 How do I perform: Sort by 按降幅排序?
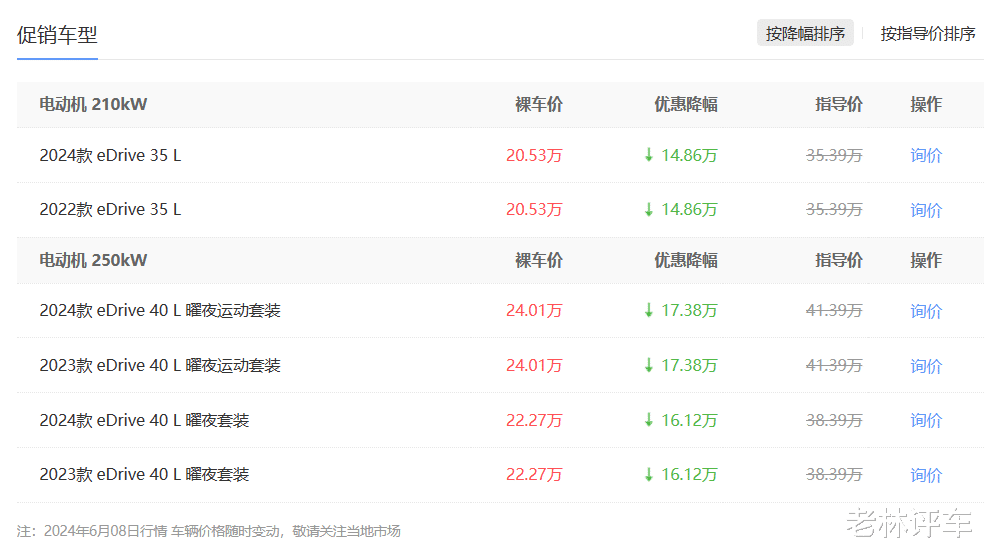[805, 33]
